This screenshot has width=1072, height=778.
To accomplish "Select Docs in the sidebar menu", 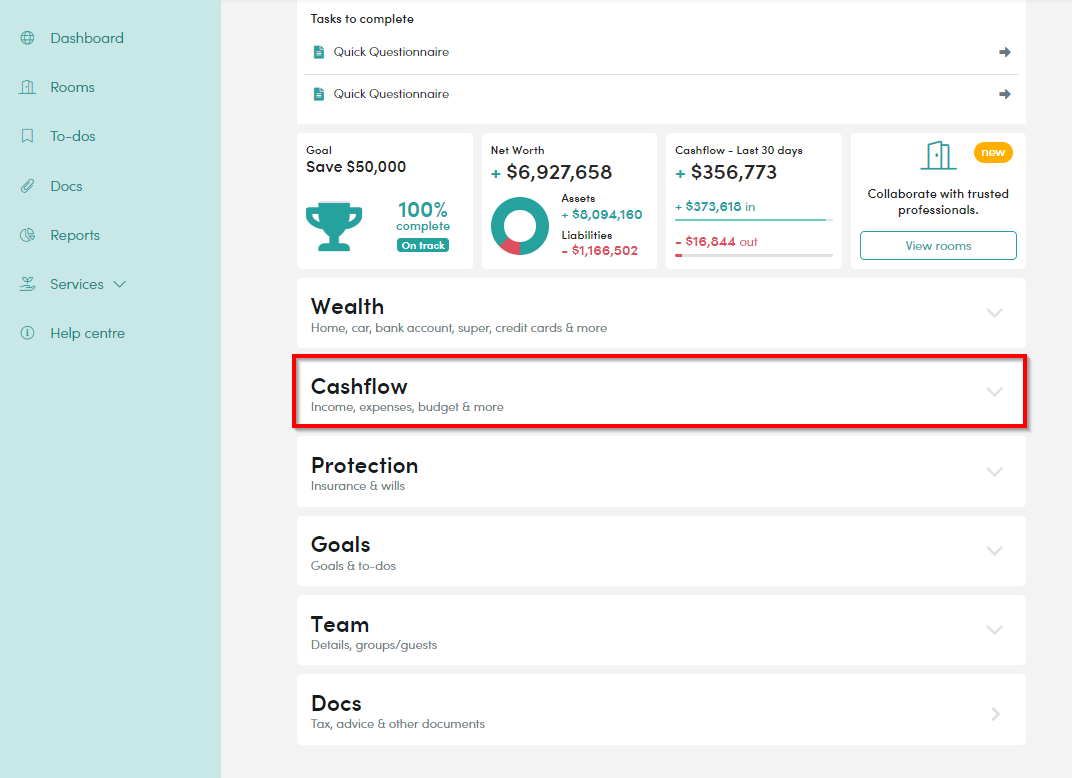I will tap(66, 186).
